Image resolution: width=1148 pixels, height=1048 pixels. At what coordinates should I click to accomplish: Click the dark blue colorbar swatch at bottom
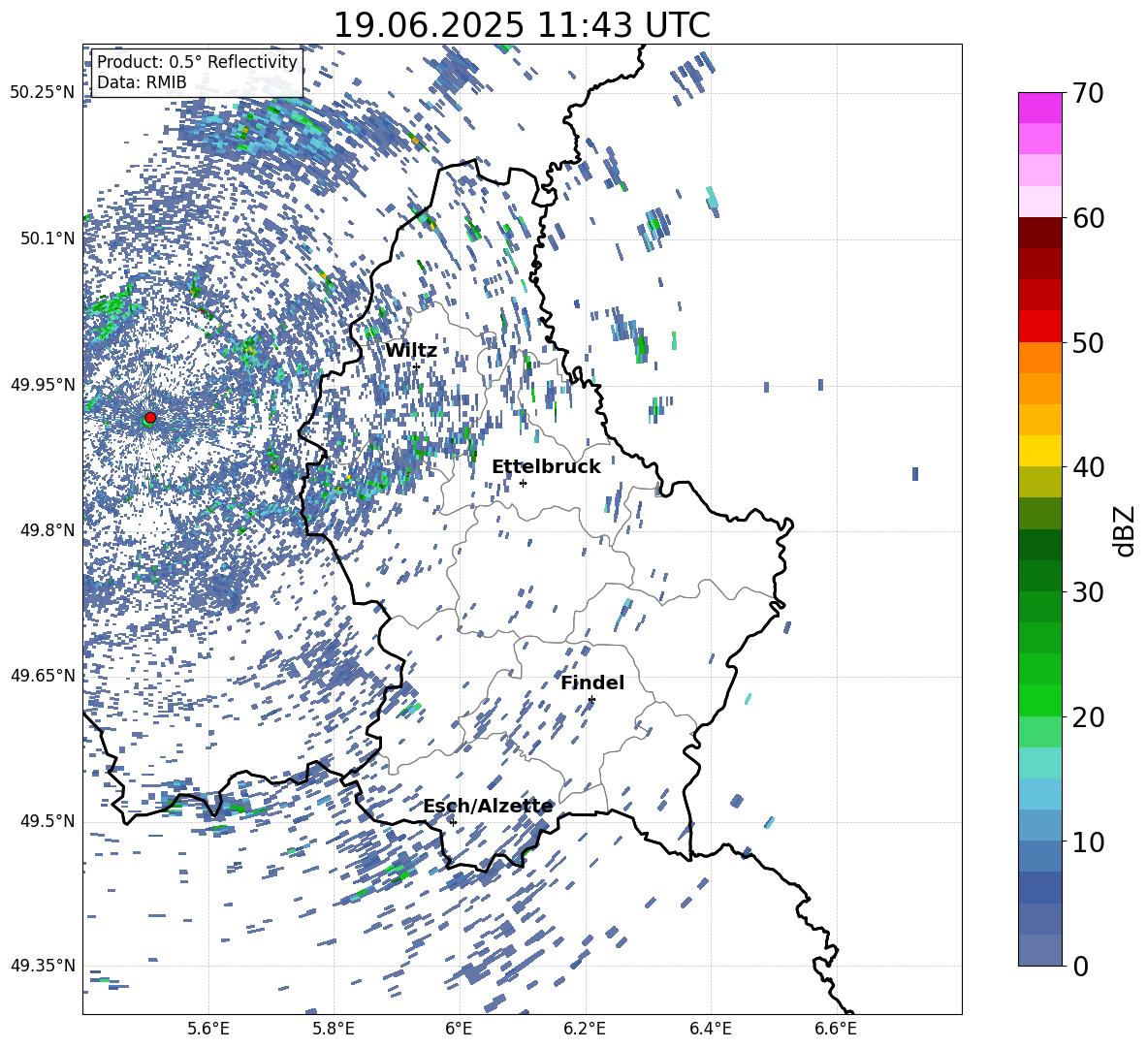coord(1039,887)
